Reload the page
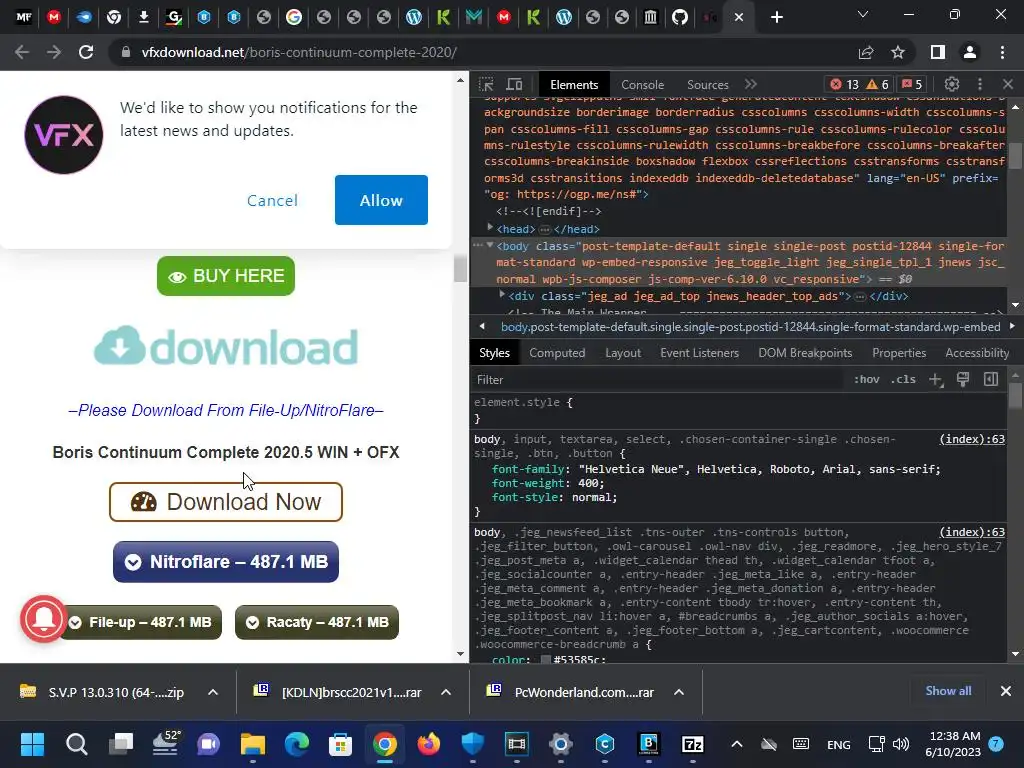The width and height of the screenshot is (1024, 768). point(86,52)
